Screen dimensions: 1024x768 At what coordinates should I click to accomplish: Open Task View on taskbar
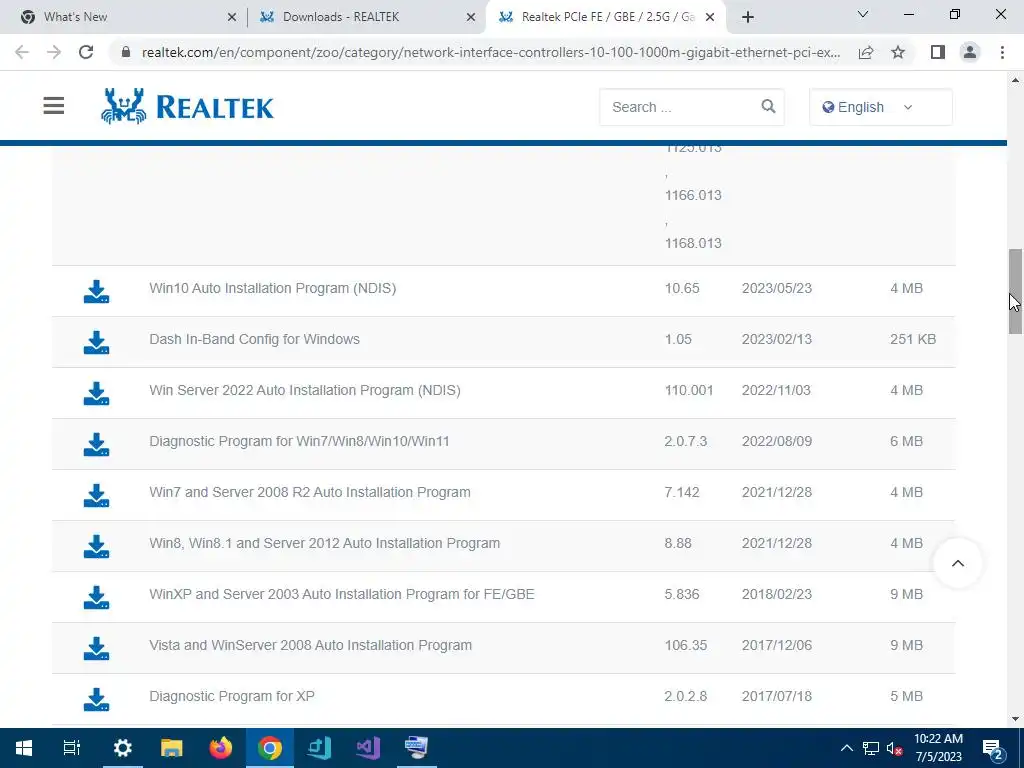tap(72, 748)
